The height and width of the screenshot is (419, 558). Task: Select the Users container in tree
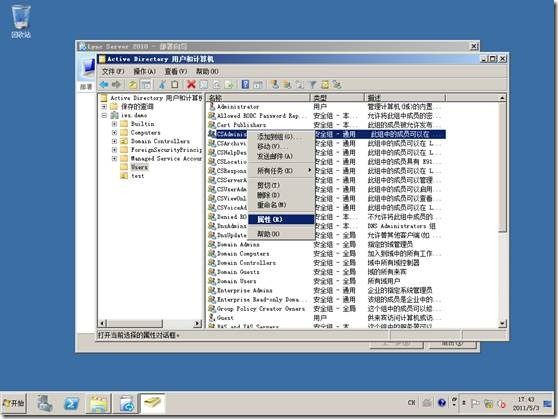[x=139, y=167]
